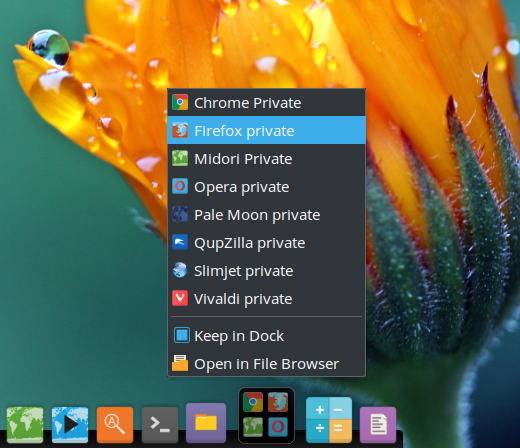Launch the media player dock icon
The image size is (520, 448).
[70, 425]
